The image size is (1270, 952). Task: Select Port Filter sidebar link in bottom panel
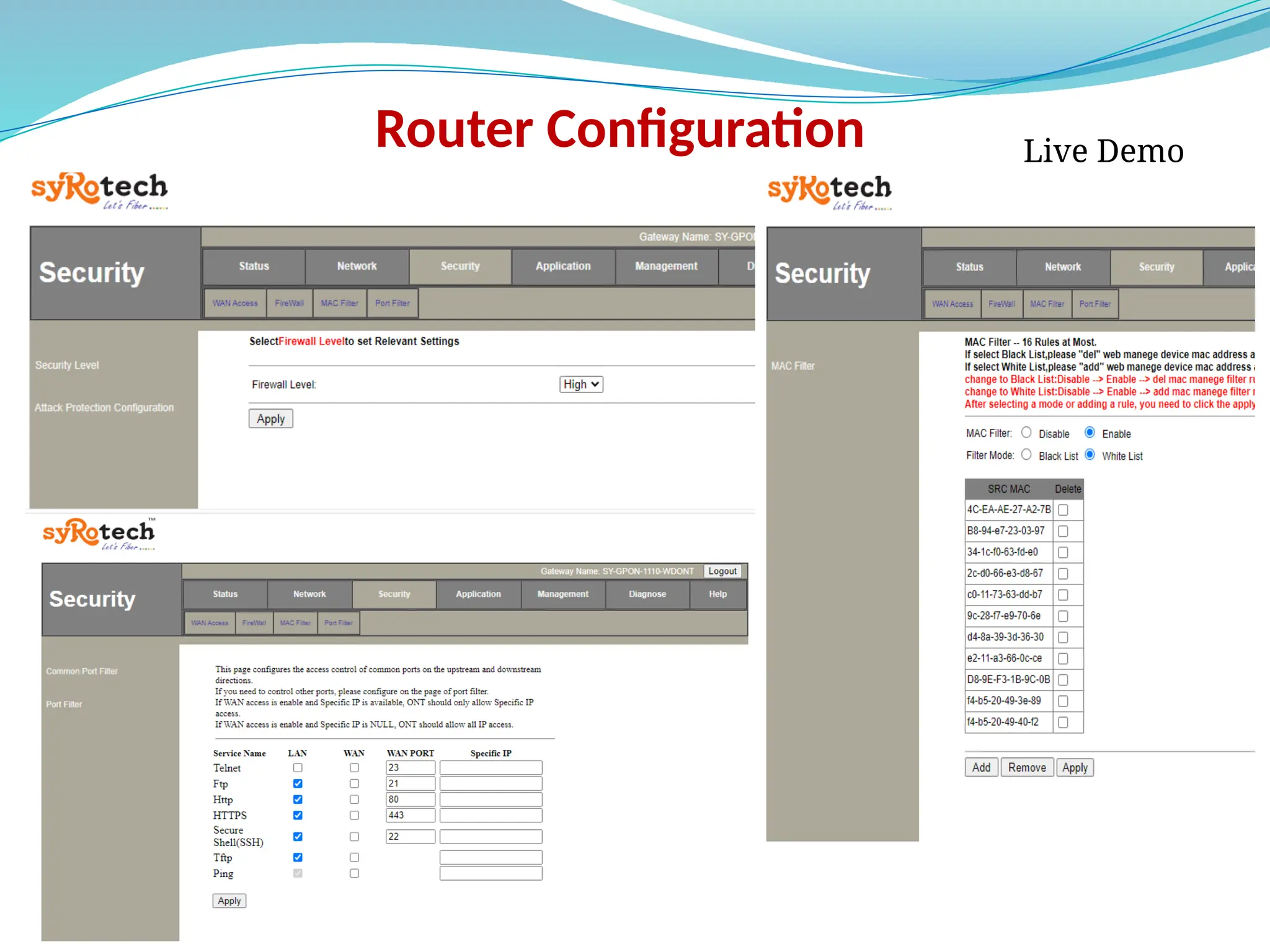pyautogui.click(x=64, y=705)
